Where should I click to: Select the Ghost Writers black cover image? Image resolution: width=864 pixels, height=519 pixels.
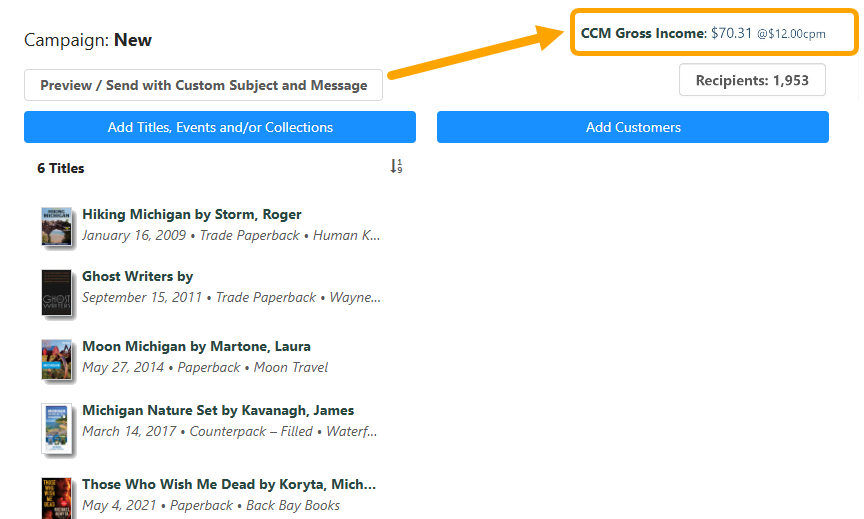pos(57,292)
